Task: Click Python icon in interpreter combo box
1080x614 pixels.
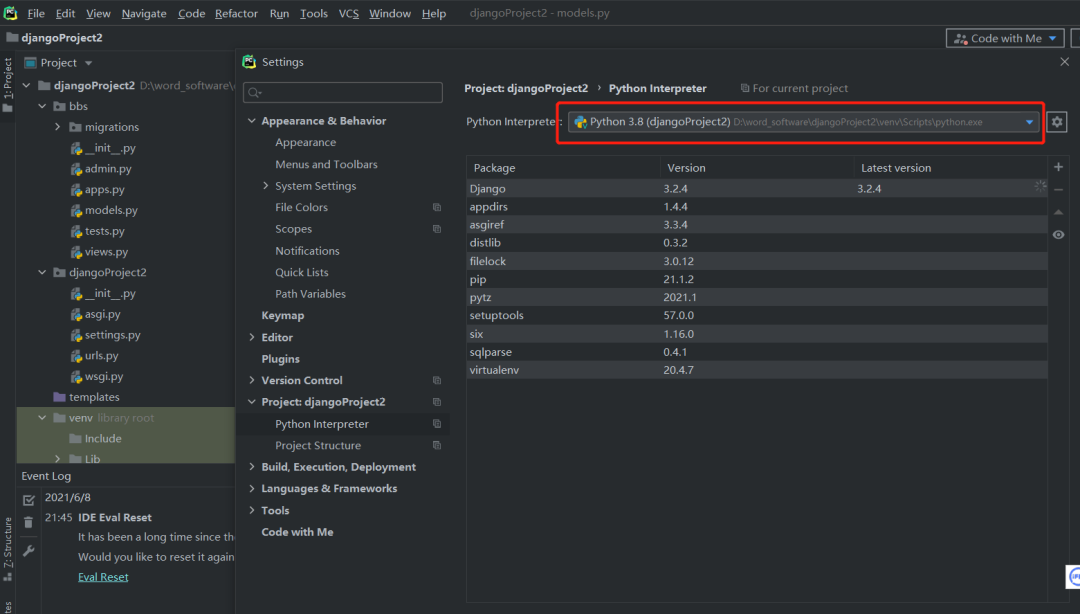Action: coord(581,122)
